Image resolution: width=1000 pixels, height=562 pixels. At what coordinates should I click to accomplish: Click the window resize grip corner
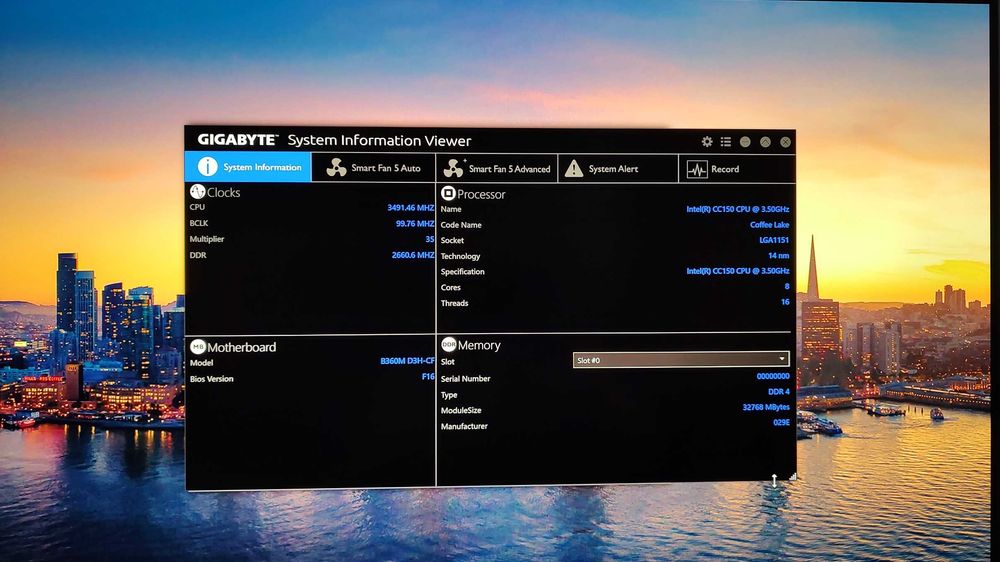click(x=792, y=476)
